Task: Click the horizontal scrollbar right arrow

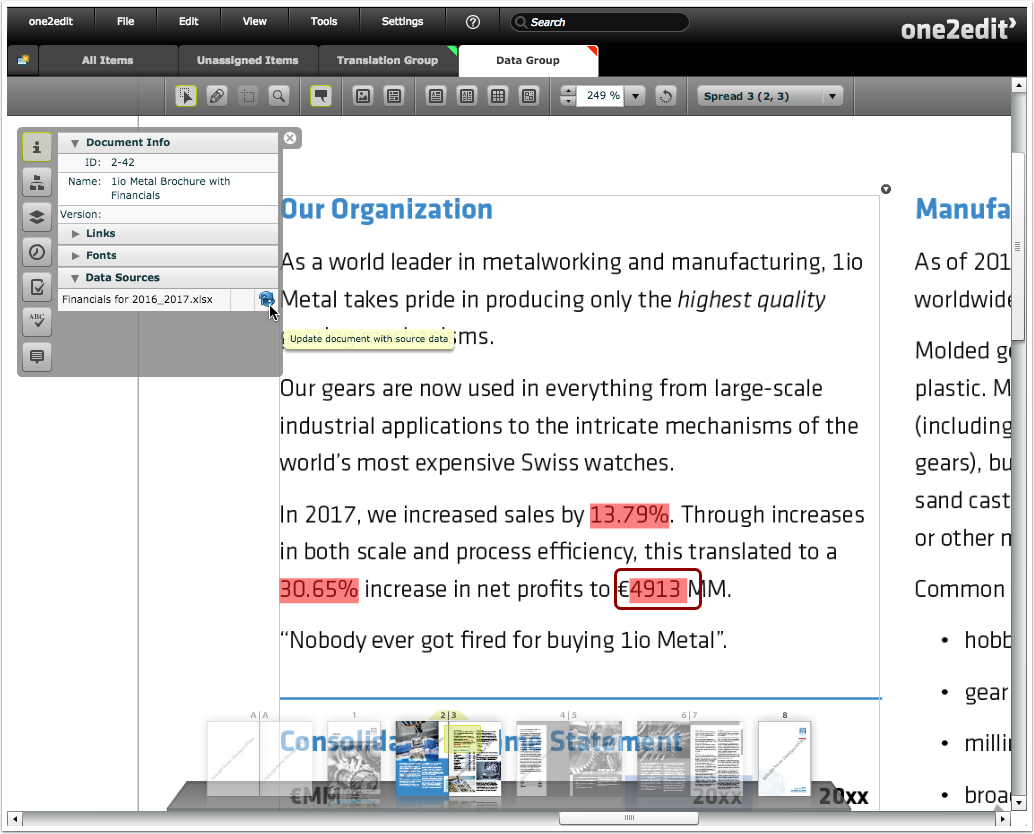Action: click(1002, 819)
